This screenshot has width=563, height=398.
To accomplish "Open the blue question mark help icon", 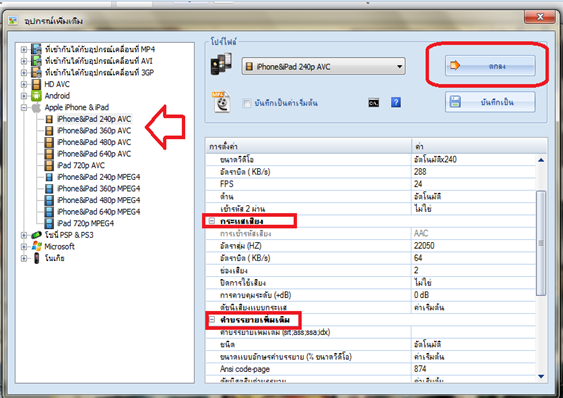I will [x=396, y=102].
